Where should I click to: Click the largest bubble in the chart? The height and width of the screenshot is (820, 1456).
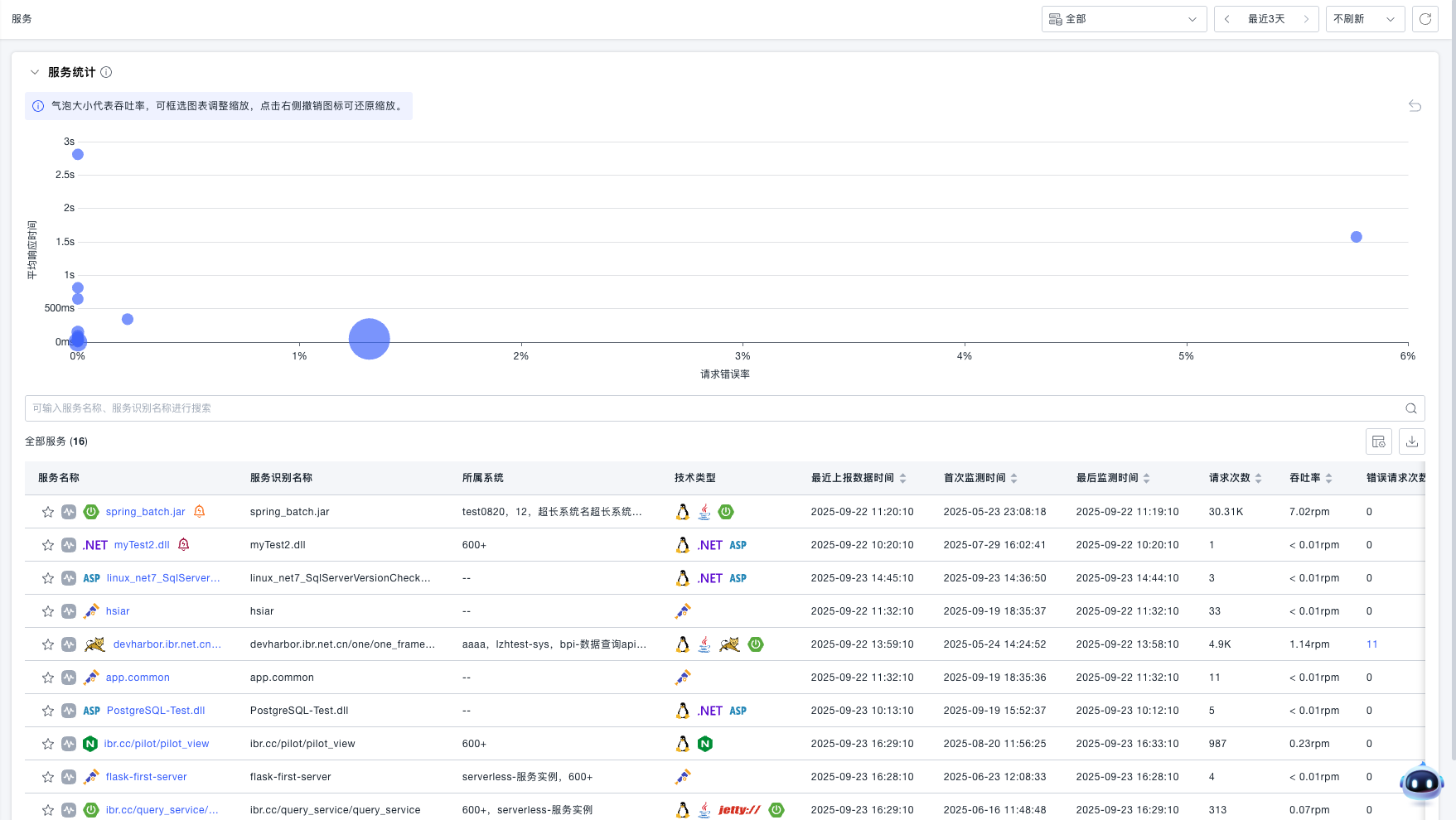(x=369, y=339)
